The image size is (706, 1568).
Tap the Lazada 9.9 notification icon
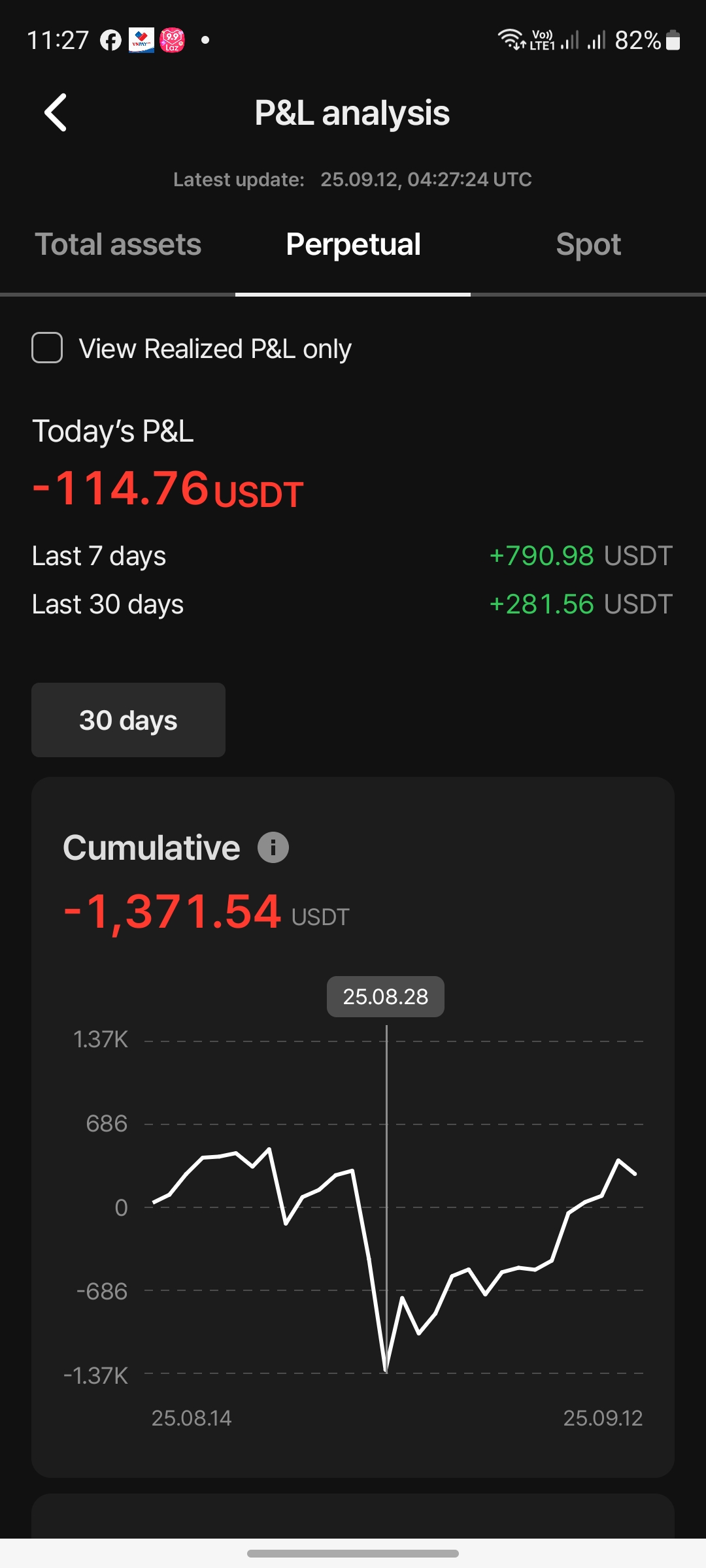tap(173, 41)
